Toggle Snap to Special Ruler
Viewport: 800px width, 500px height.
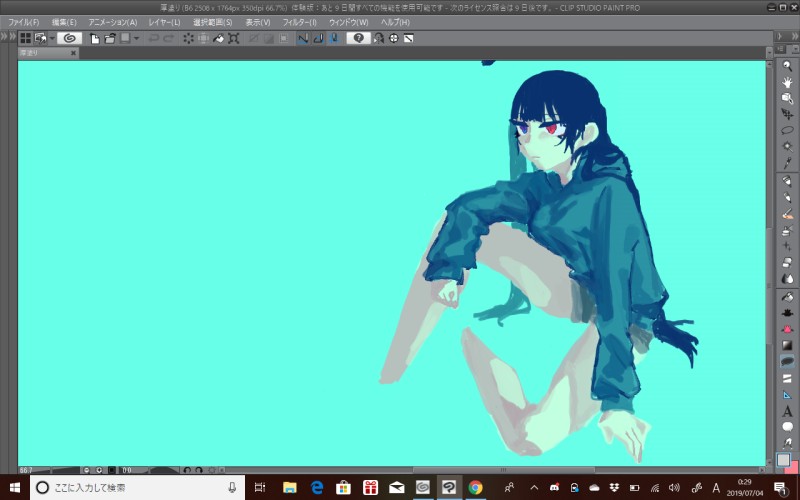pyautogui.click(x=318, y=38)
